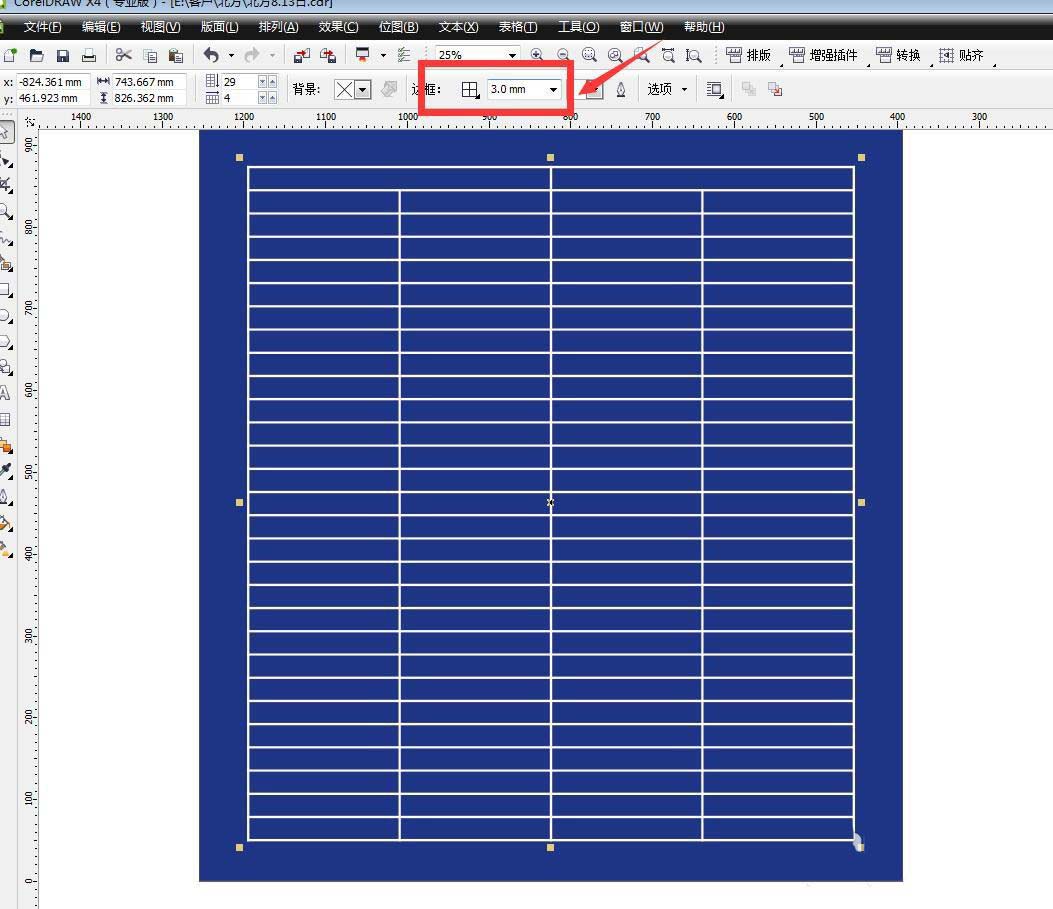This screenshot has width=1053, height=909.
Task: Click the Export icon on the toolbar
Action: point(327,55)
